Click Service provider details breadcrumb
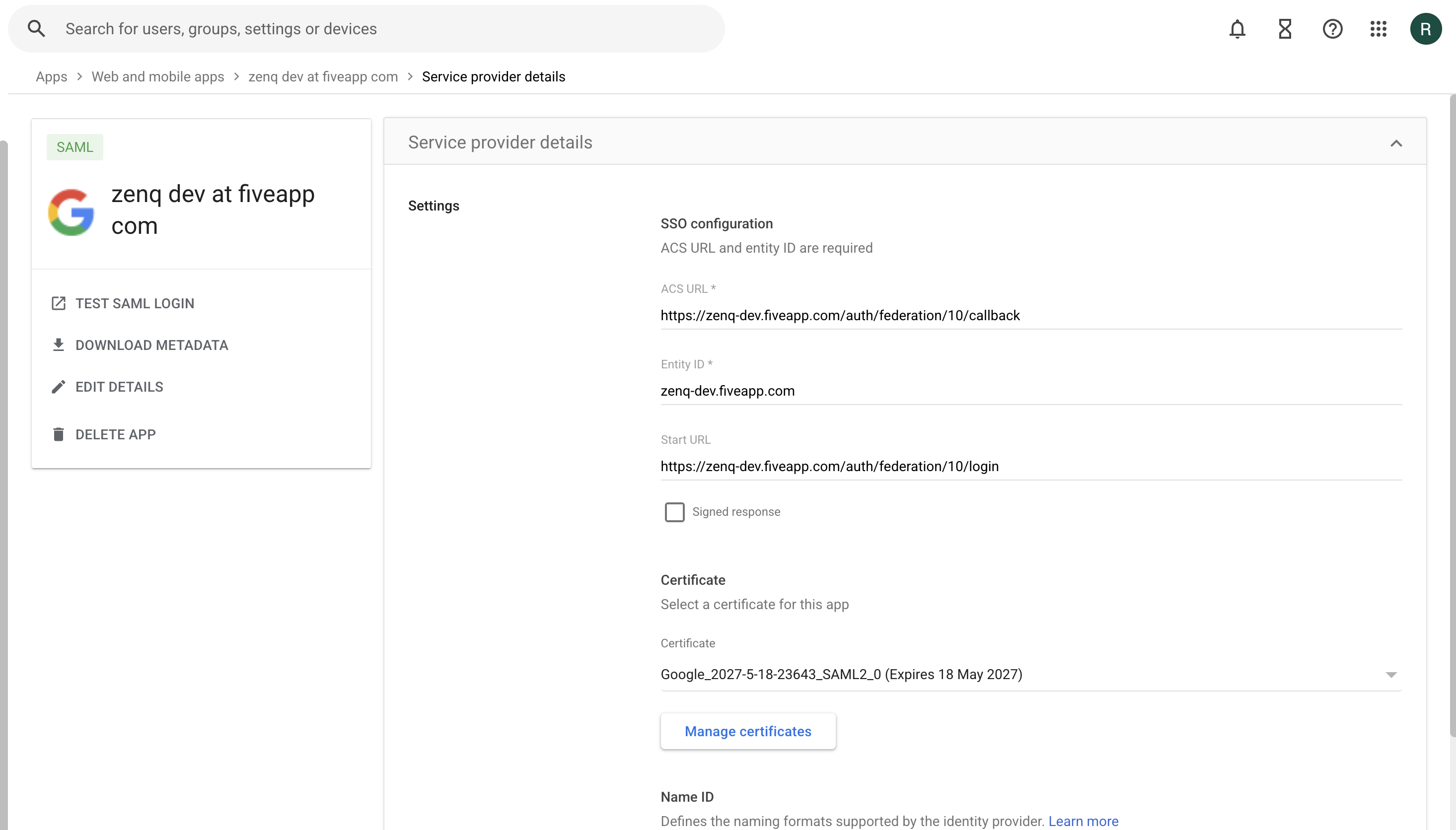1456x830 pixels. (494, 76)
